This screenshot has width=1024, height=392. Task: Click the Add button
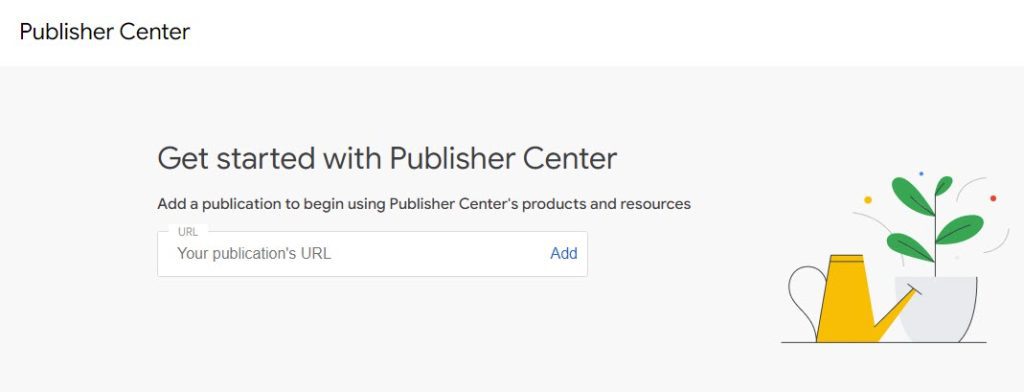[564, 253]
